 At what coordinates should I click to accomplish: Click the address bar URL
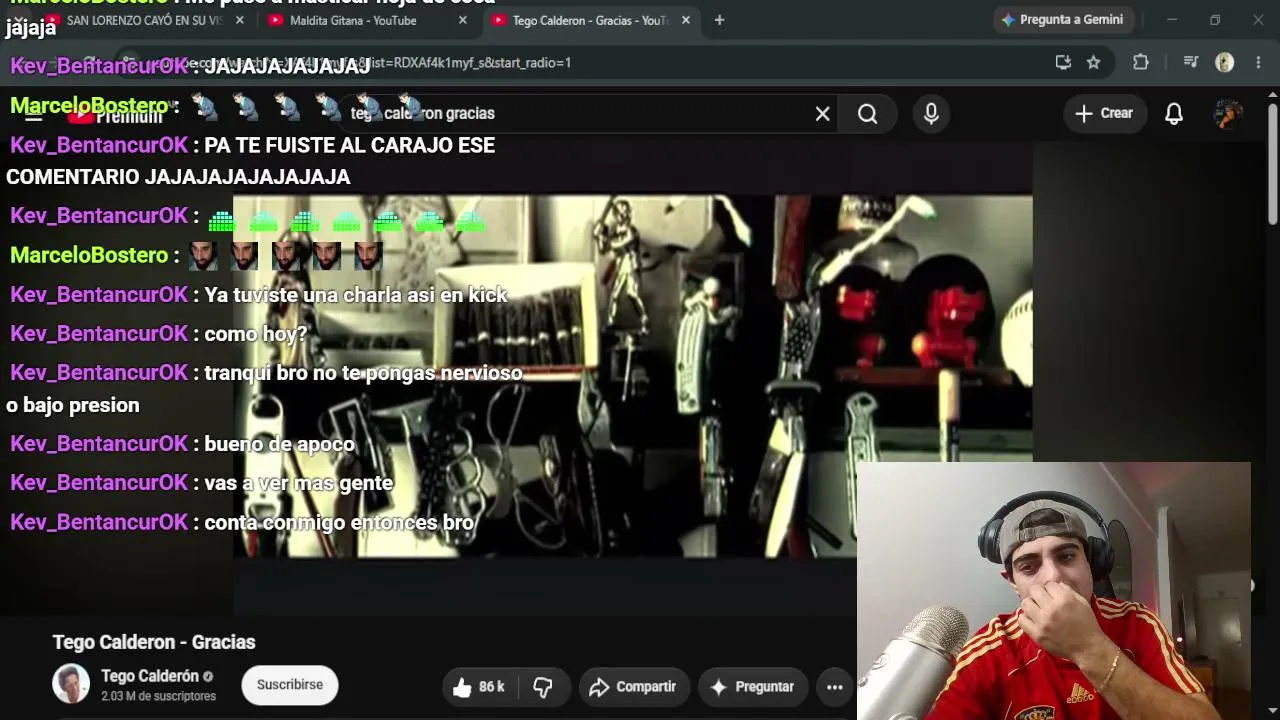tap(590, 62)
